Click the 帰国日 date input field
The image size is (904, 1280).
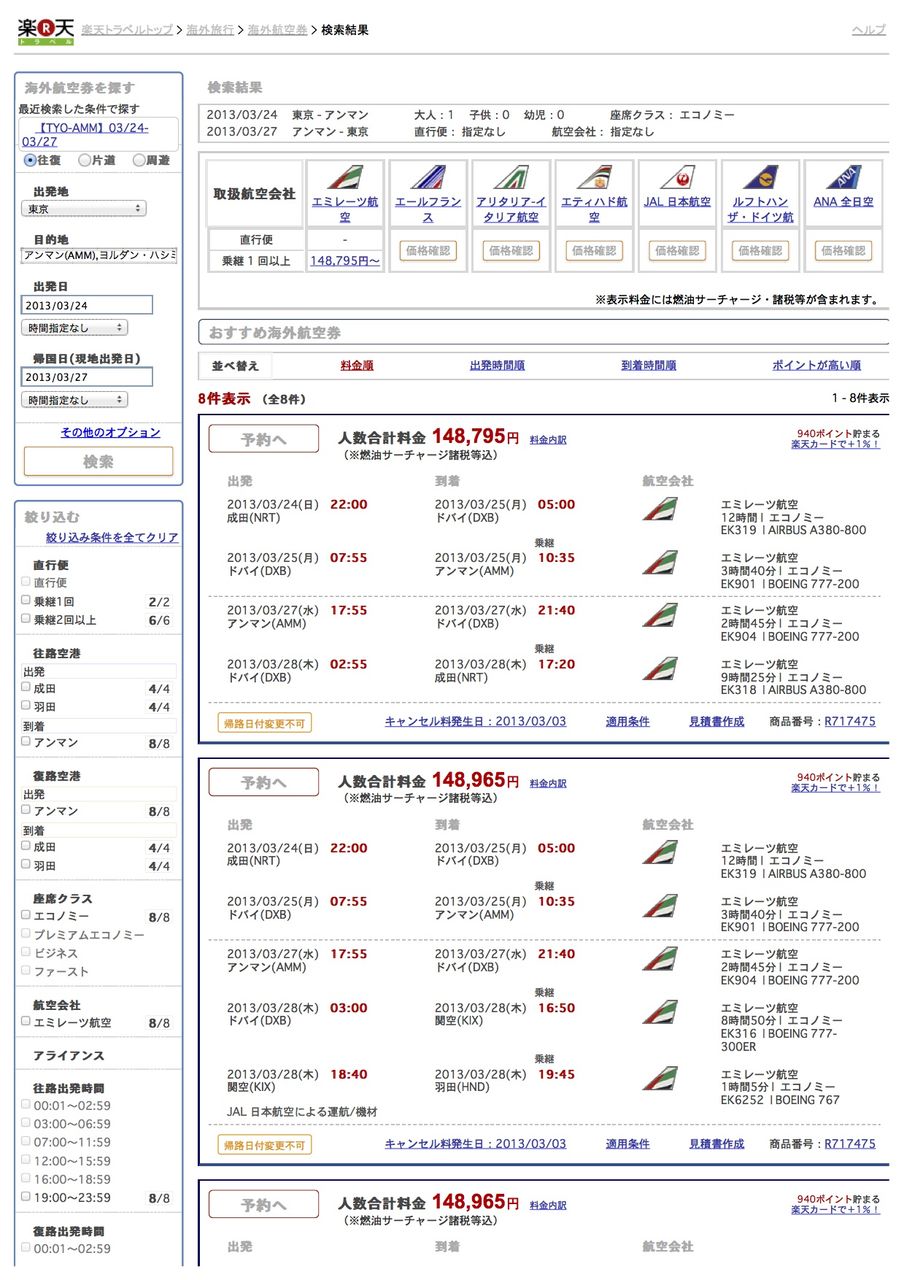87,377
